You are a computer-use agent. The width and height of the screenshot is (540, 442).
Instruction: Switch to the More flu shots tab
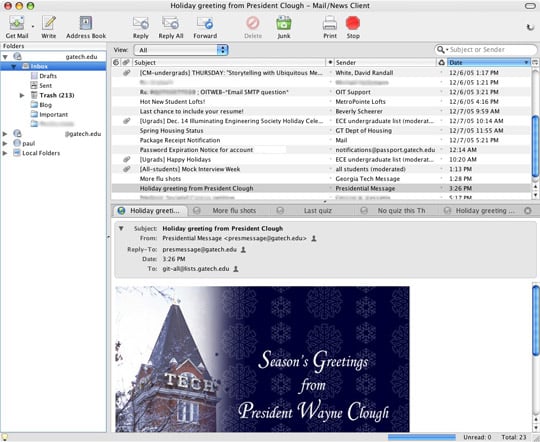pos(229,210)
